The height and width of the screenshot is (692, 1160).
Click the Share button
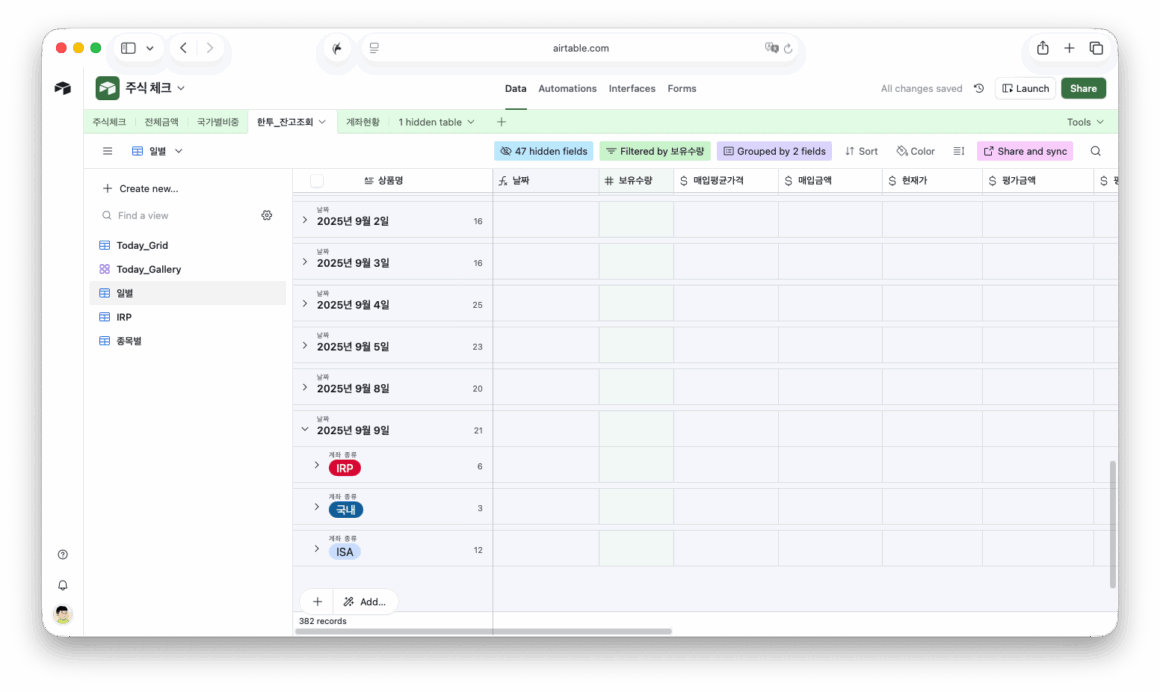[x=1083, y=89]
